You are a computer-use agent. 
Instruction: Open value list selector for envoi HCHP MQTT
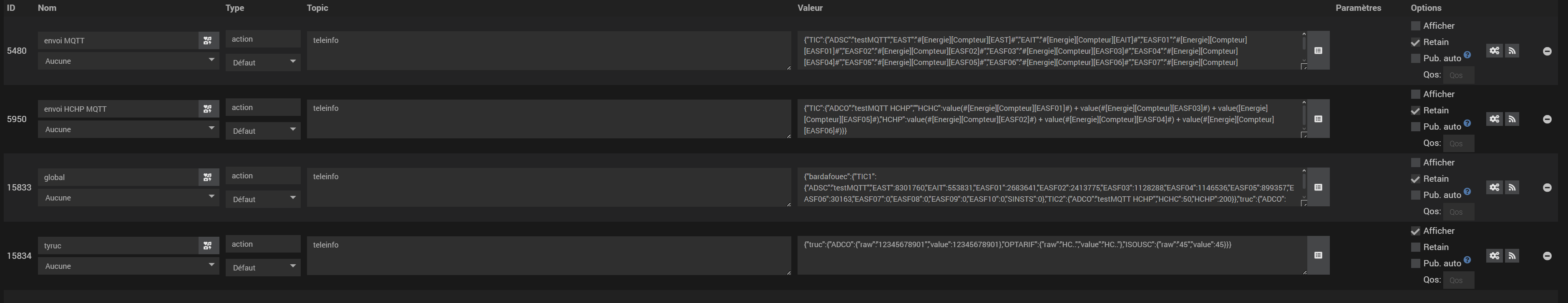tap(1318, 119)
